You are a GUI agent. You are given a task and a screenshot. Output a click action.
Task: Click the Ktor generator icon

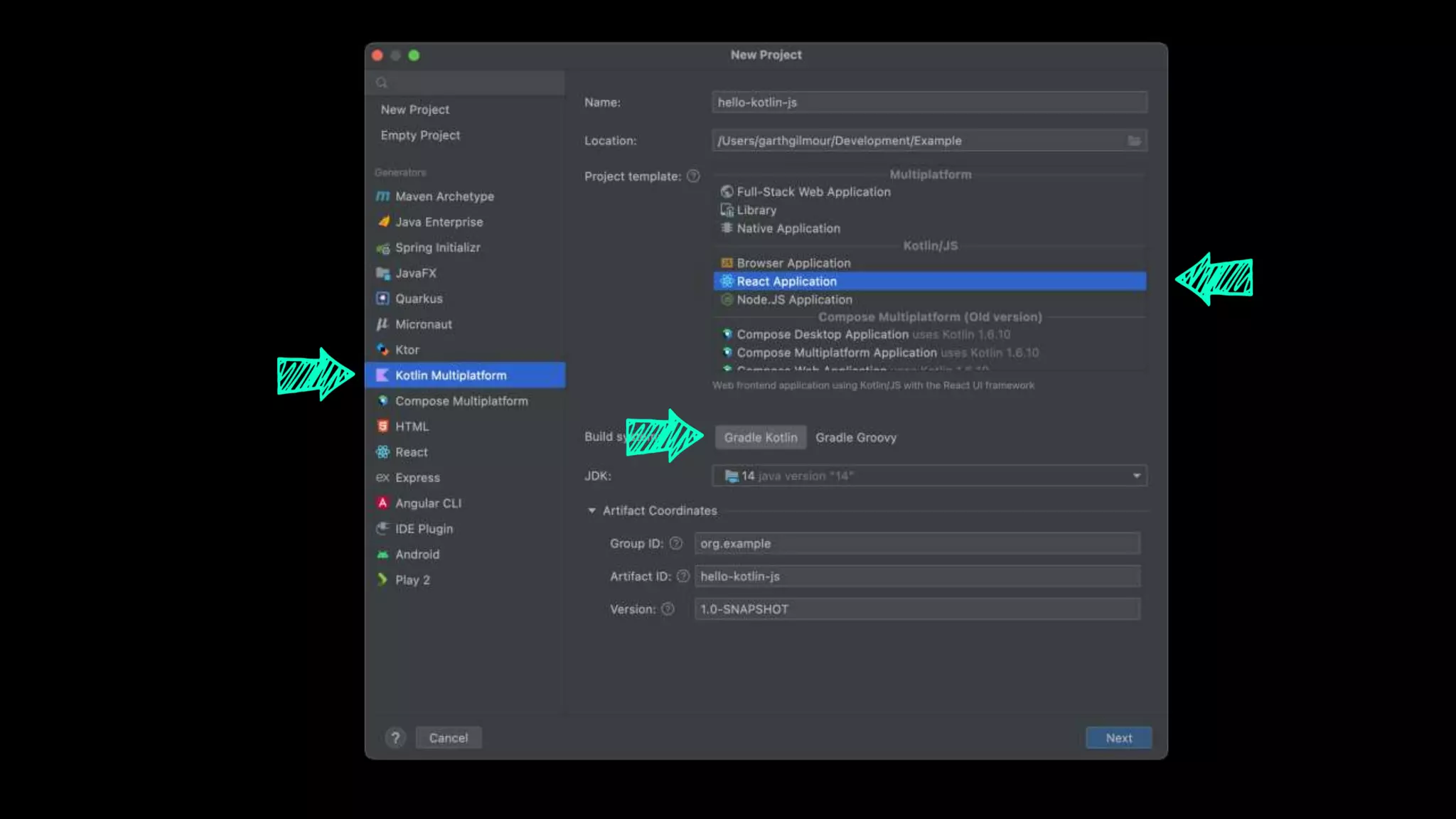tap(382, 350)
